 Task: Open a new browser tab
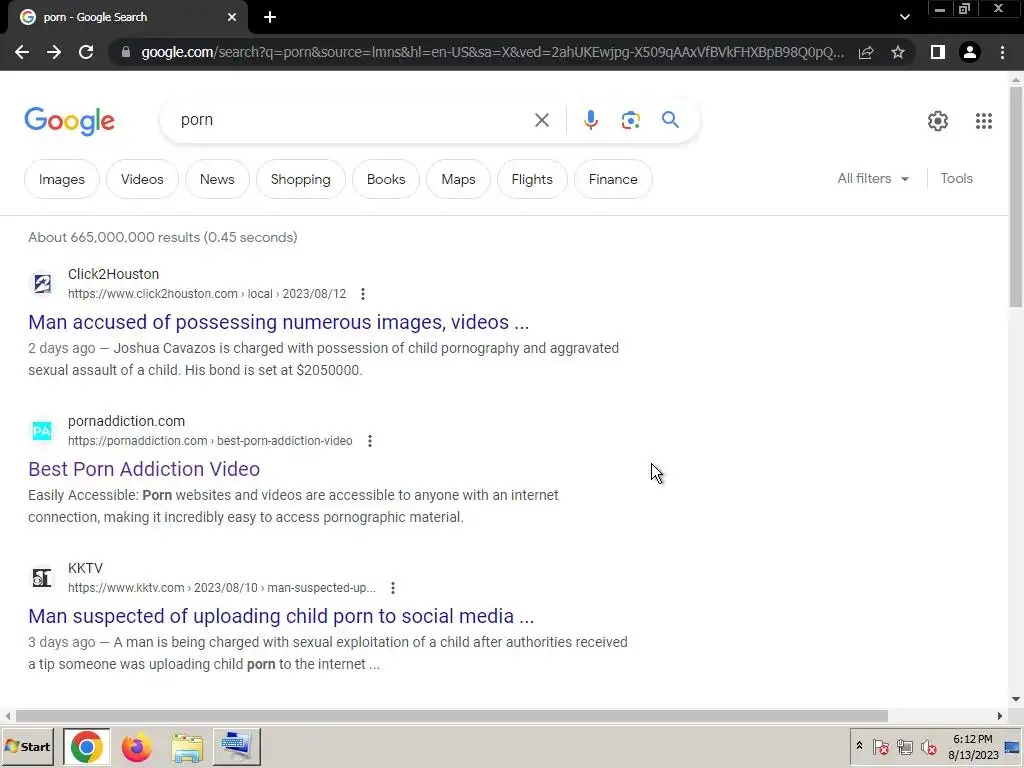click(x=270, y=17)
